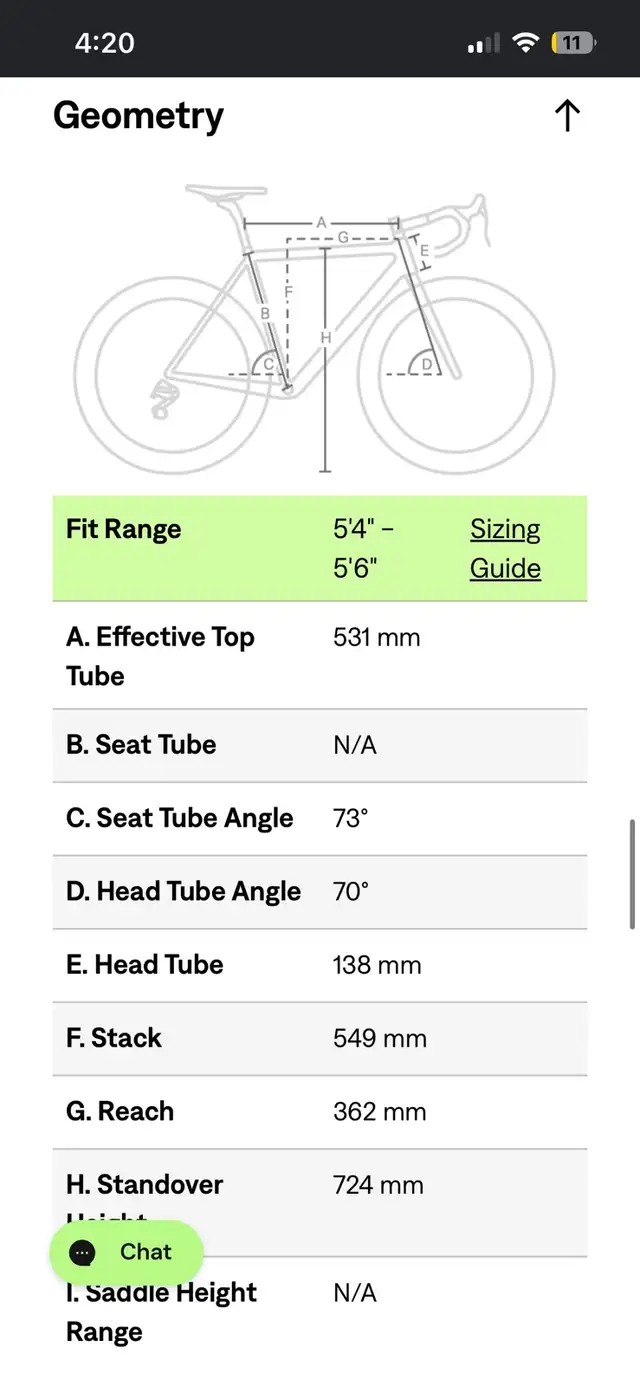Select the Head Tube Angle row

click(x=320, y=892)
